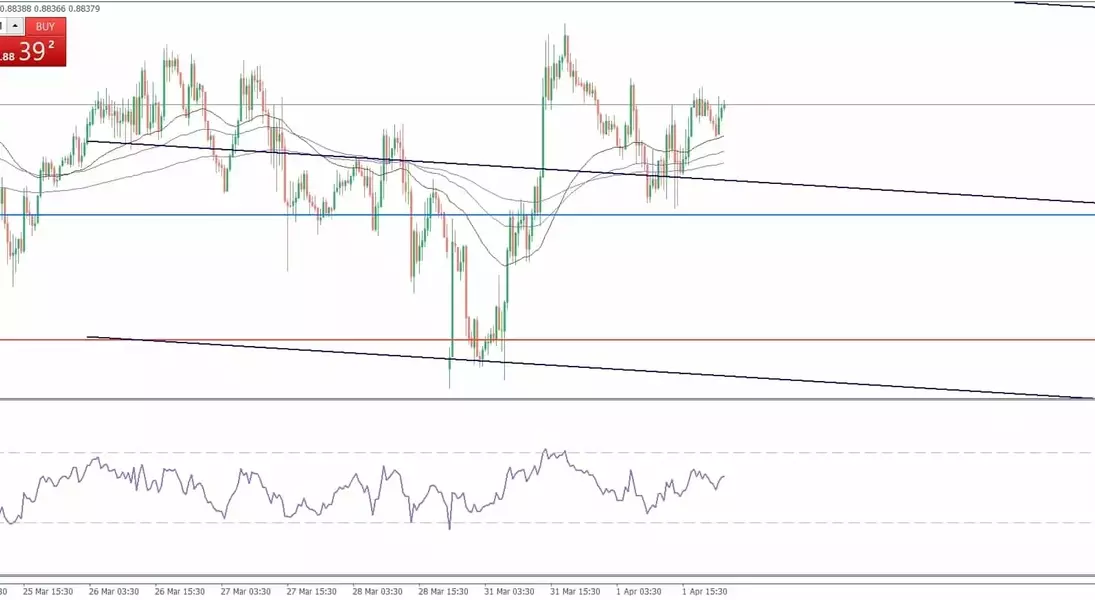The image size is (1095, 600).
Task: Click the close price value 0.88379
Action: pyautogui.click(x=84, y=9)
